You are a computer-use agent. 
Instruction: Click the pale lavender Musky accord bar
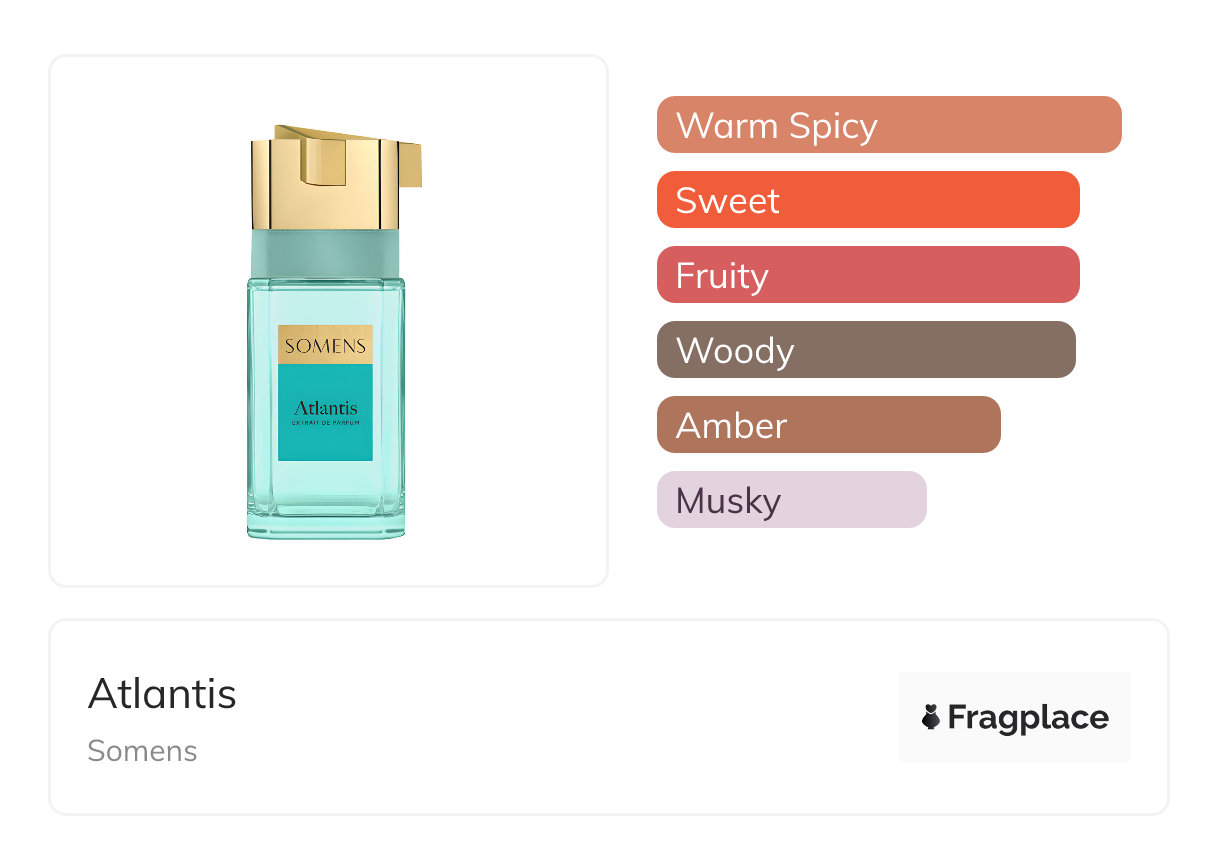[791, 500]
